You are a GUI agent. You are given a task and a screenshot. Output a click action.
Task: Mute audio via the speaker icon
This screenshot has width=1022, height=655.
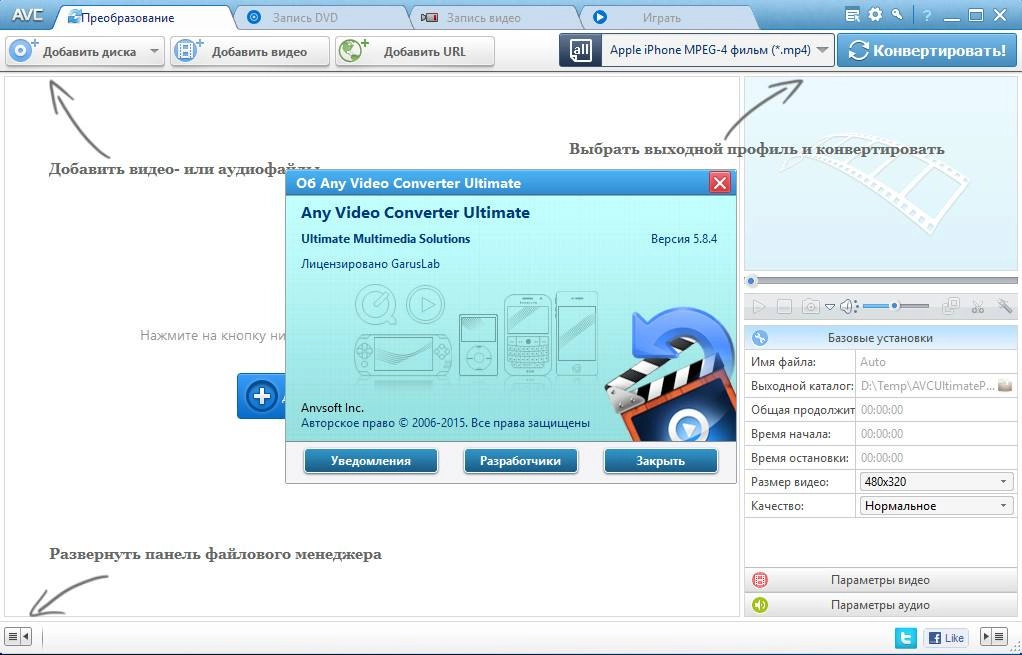tap(847, 306)
